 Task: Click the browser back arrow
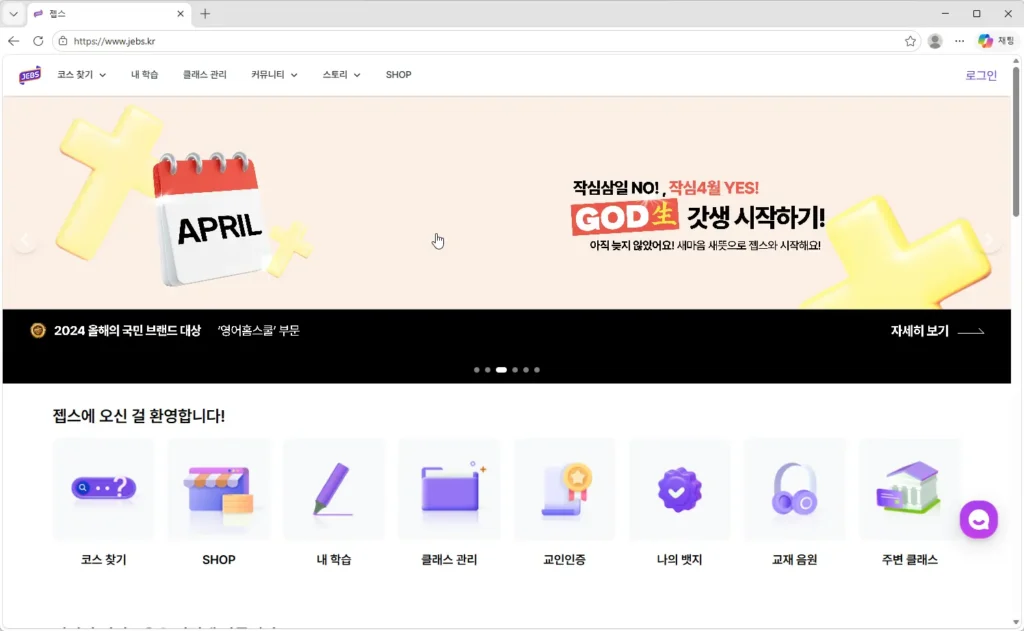[14, 41]
